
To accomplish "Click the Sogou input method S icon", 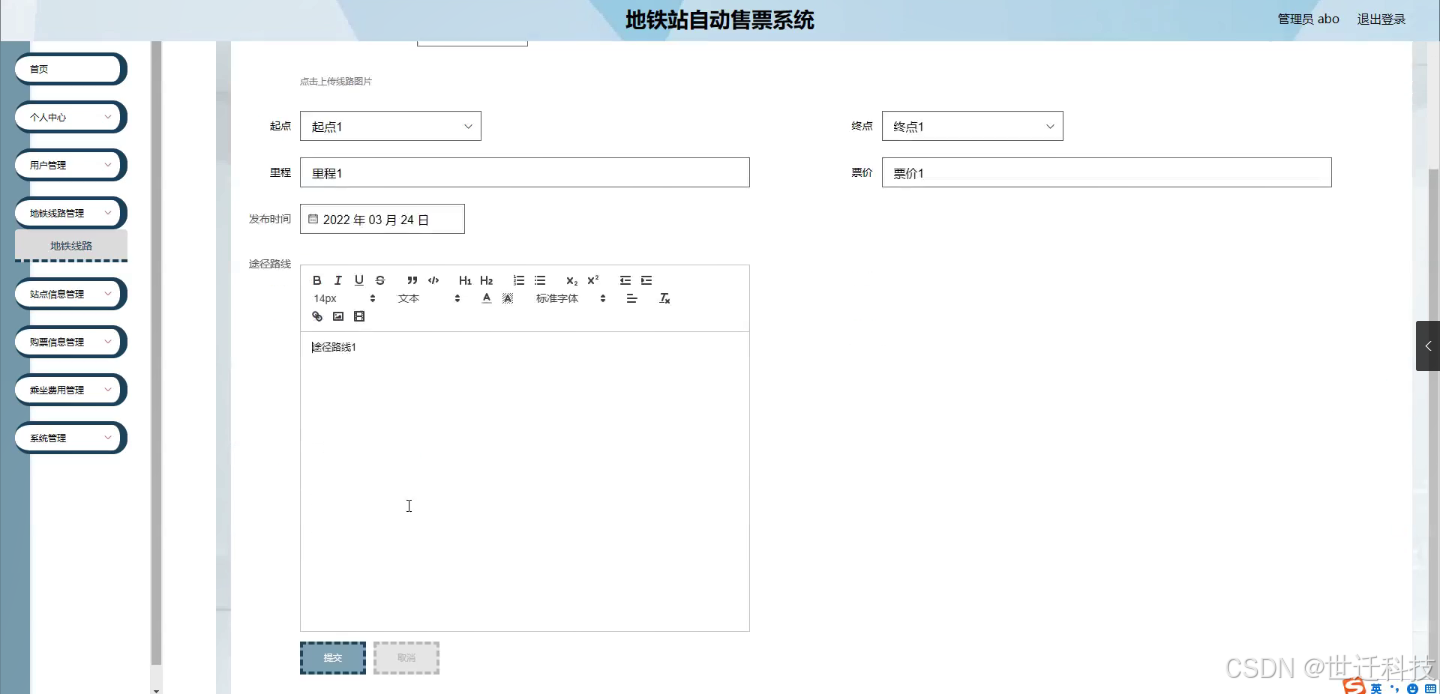I will (x=1353, y=687).
